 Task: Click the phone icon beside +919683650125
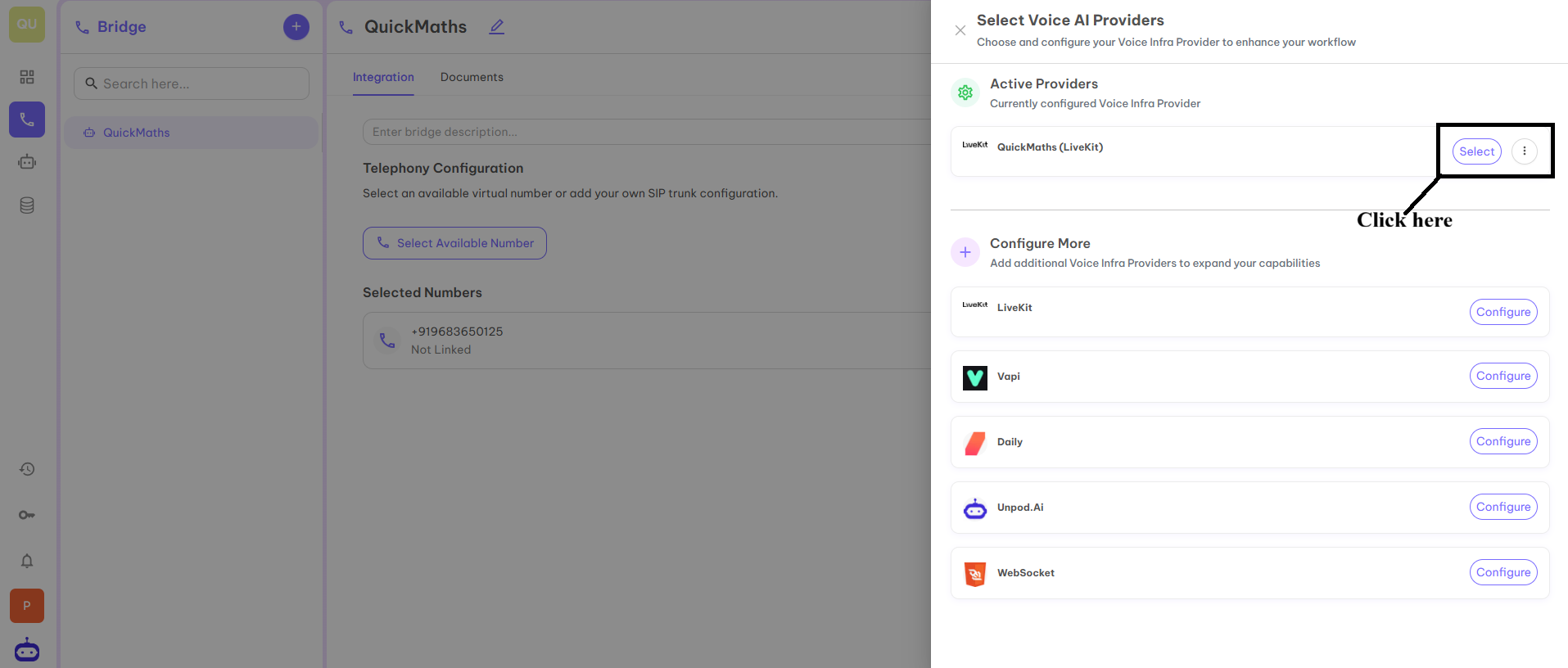387,341
